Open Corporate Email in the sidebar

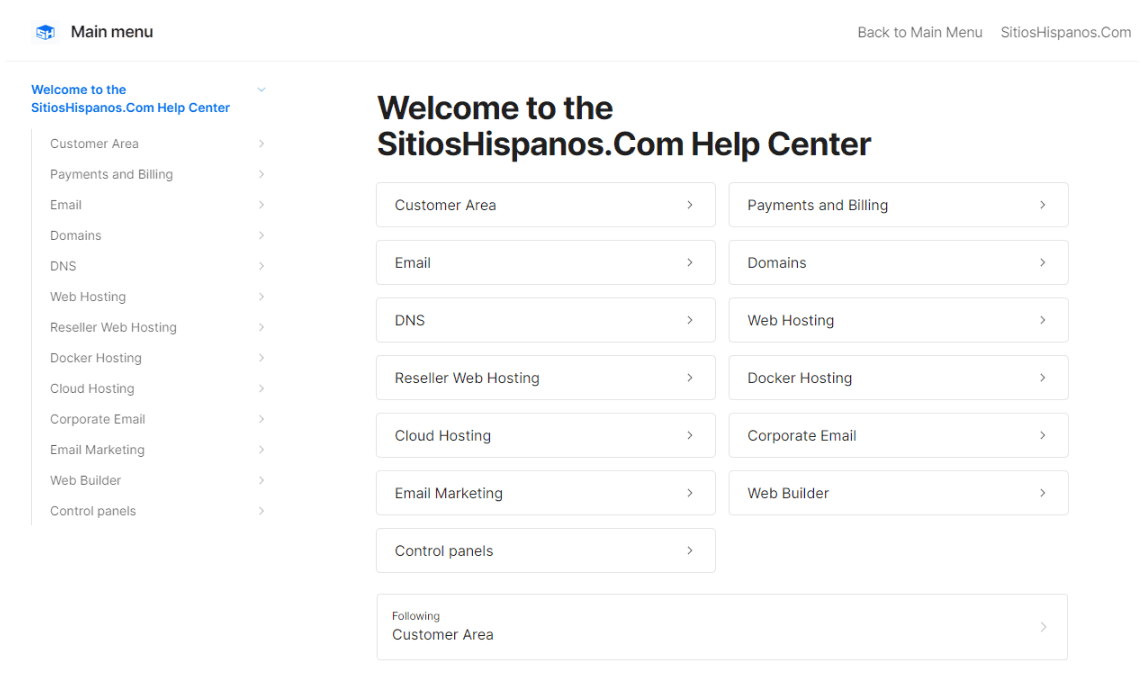click(98, 419)
